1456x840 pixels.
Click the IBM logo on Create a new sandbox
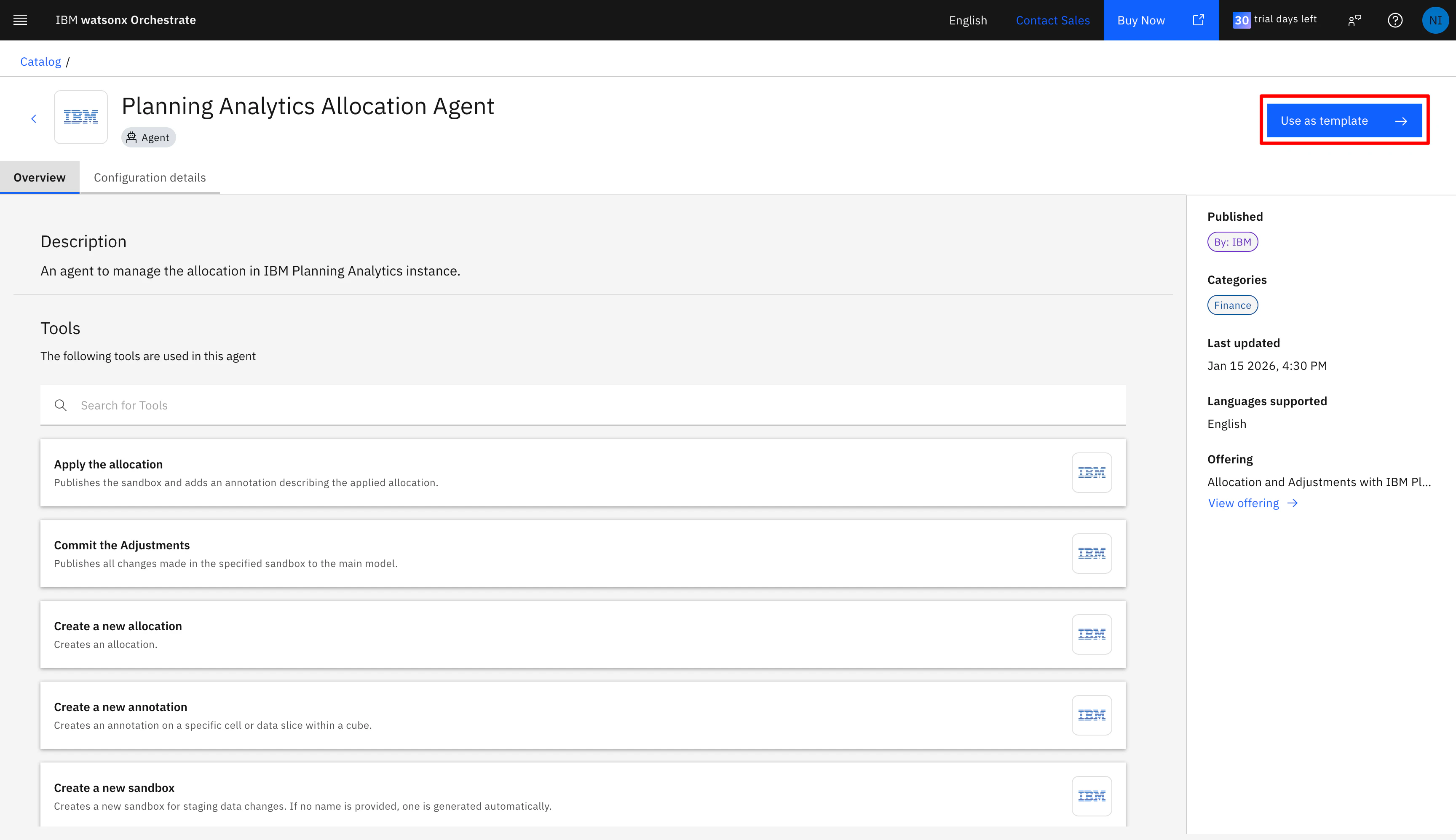pos(1092,796)
